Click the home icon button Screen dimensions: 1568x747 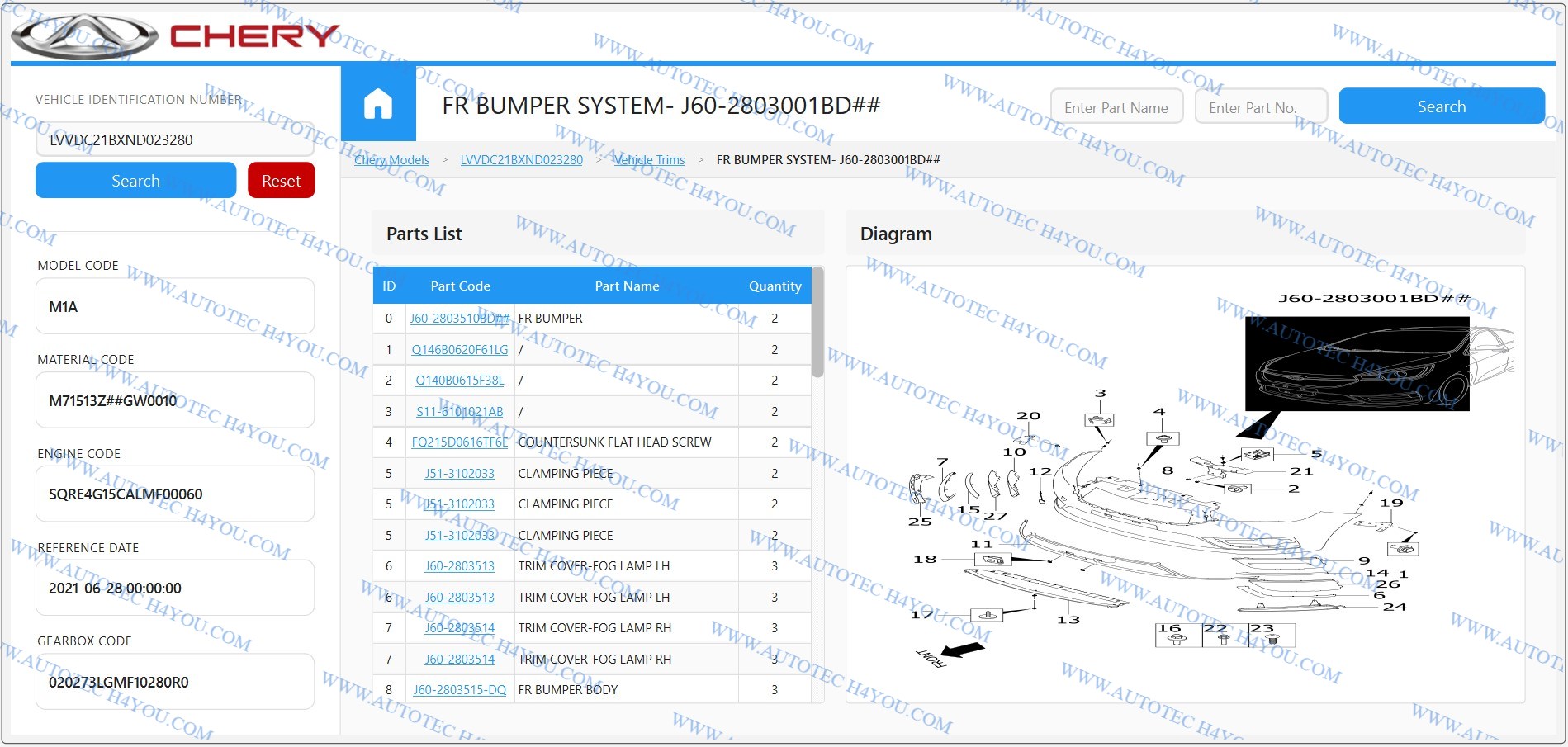point(378,104)
